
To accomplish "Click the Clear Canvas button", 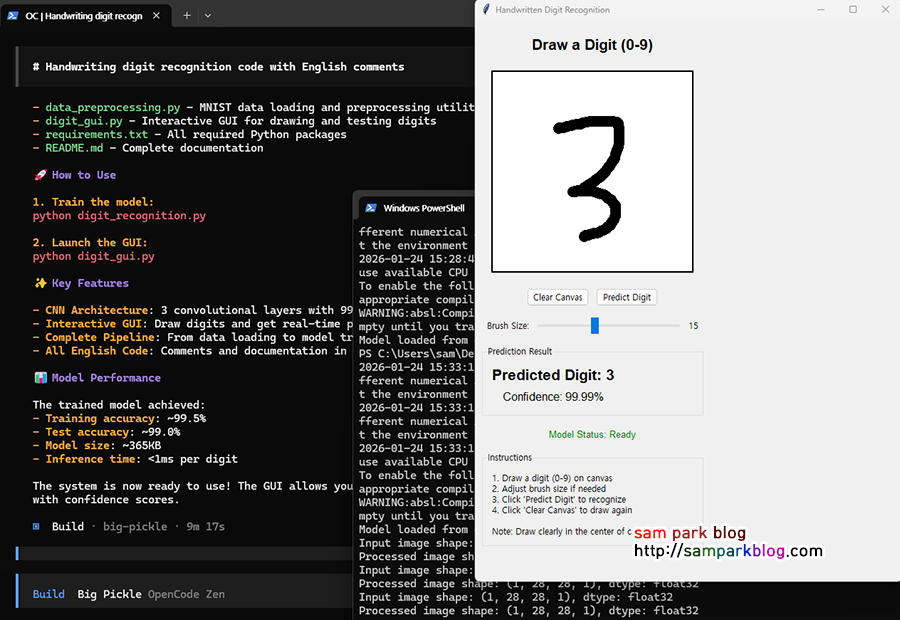I will click(557, 297).
